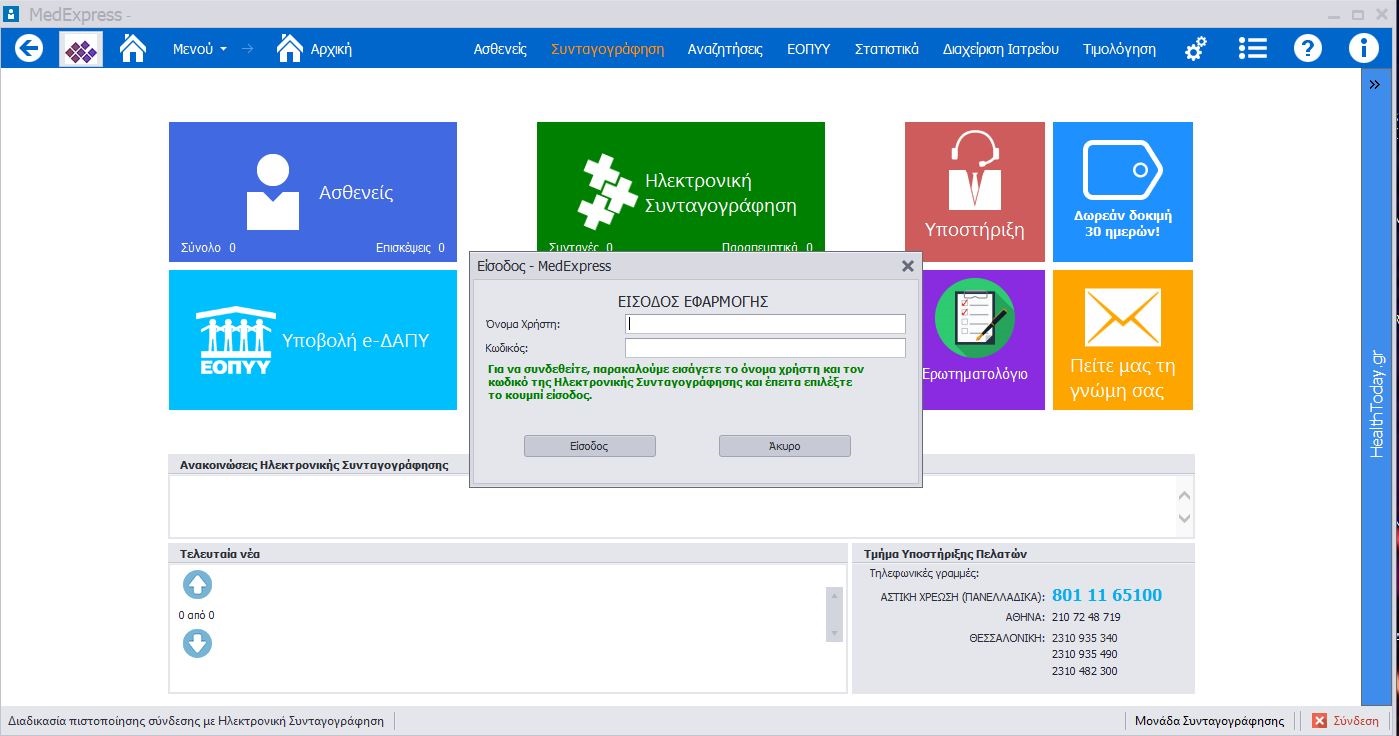This screenshot has width=1399, height=736.
Task: Click the back arrow icon in toolbar
Action: point(29,48)
